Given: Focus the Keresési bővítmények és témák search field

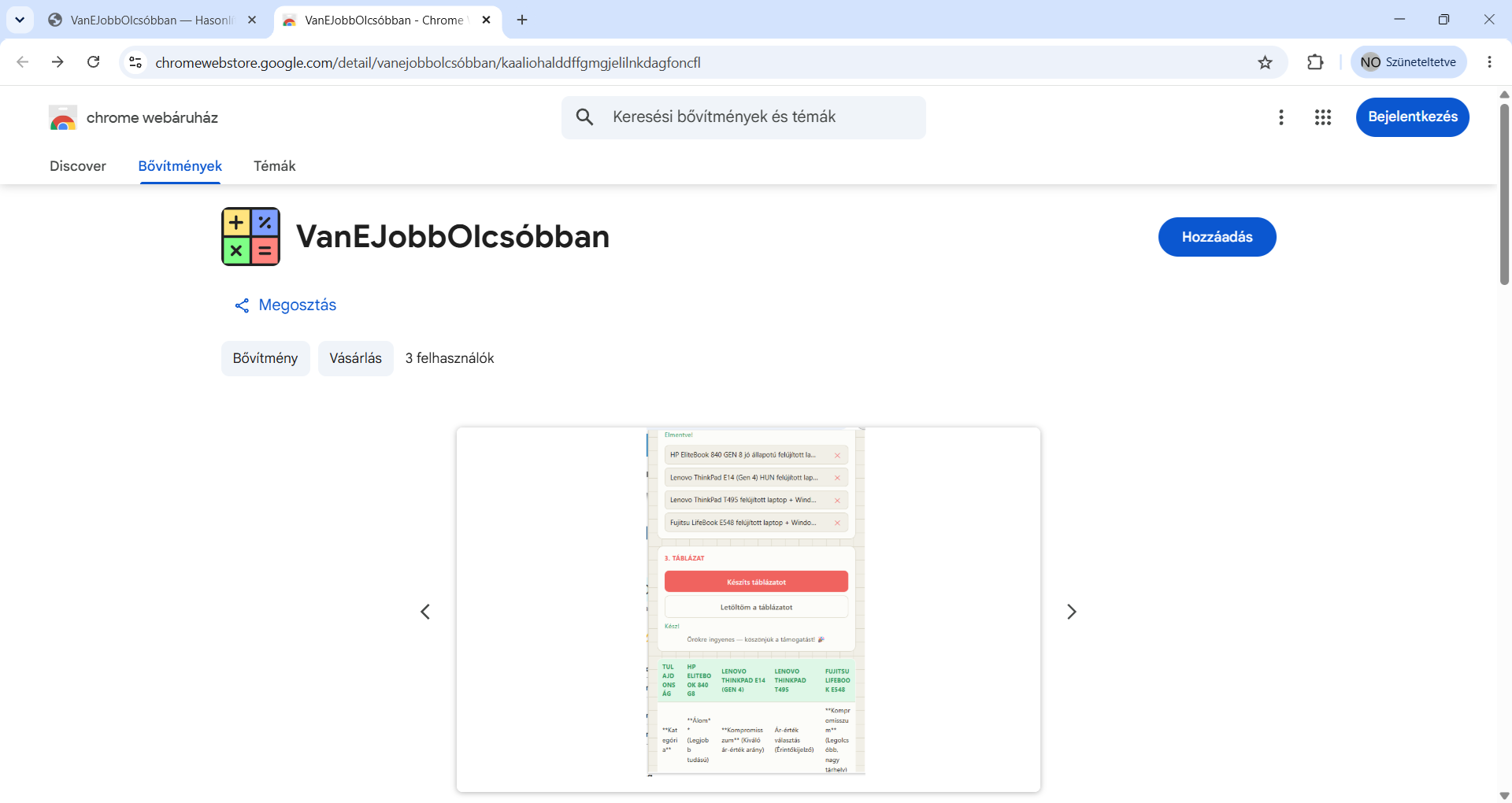Looking at the screenshot, I should point(743,117).
